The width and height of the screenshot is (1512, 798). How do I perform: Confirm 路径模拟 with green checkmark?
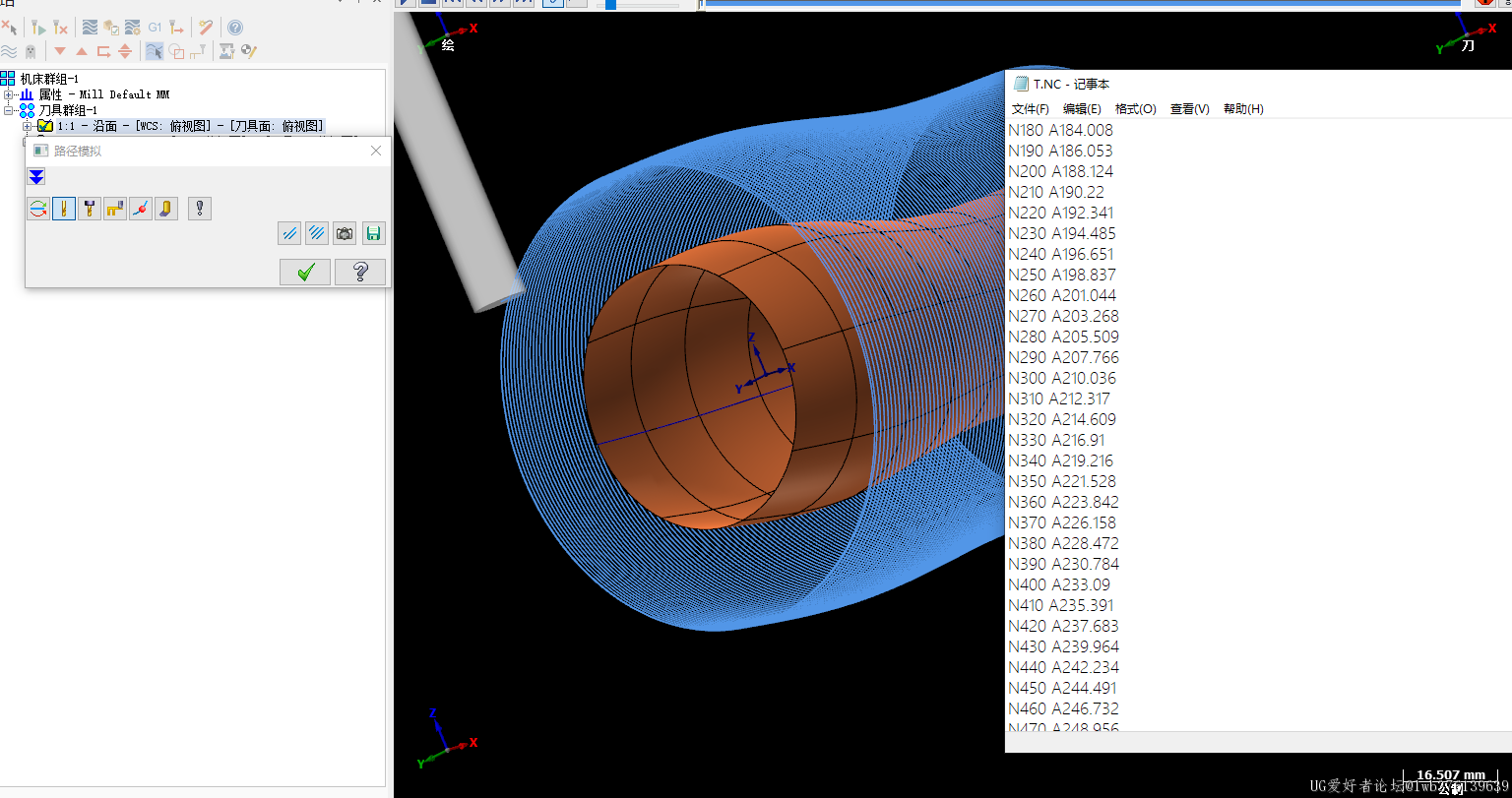[x=305, y=273]
